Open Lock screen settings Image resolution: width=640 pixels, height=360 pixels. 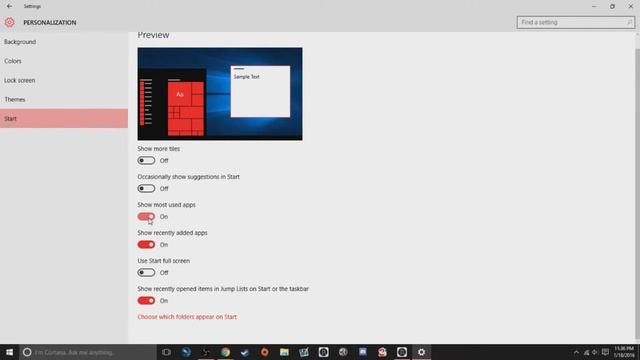[x=64, y=80]
